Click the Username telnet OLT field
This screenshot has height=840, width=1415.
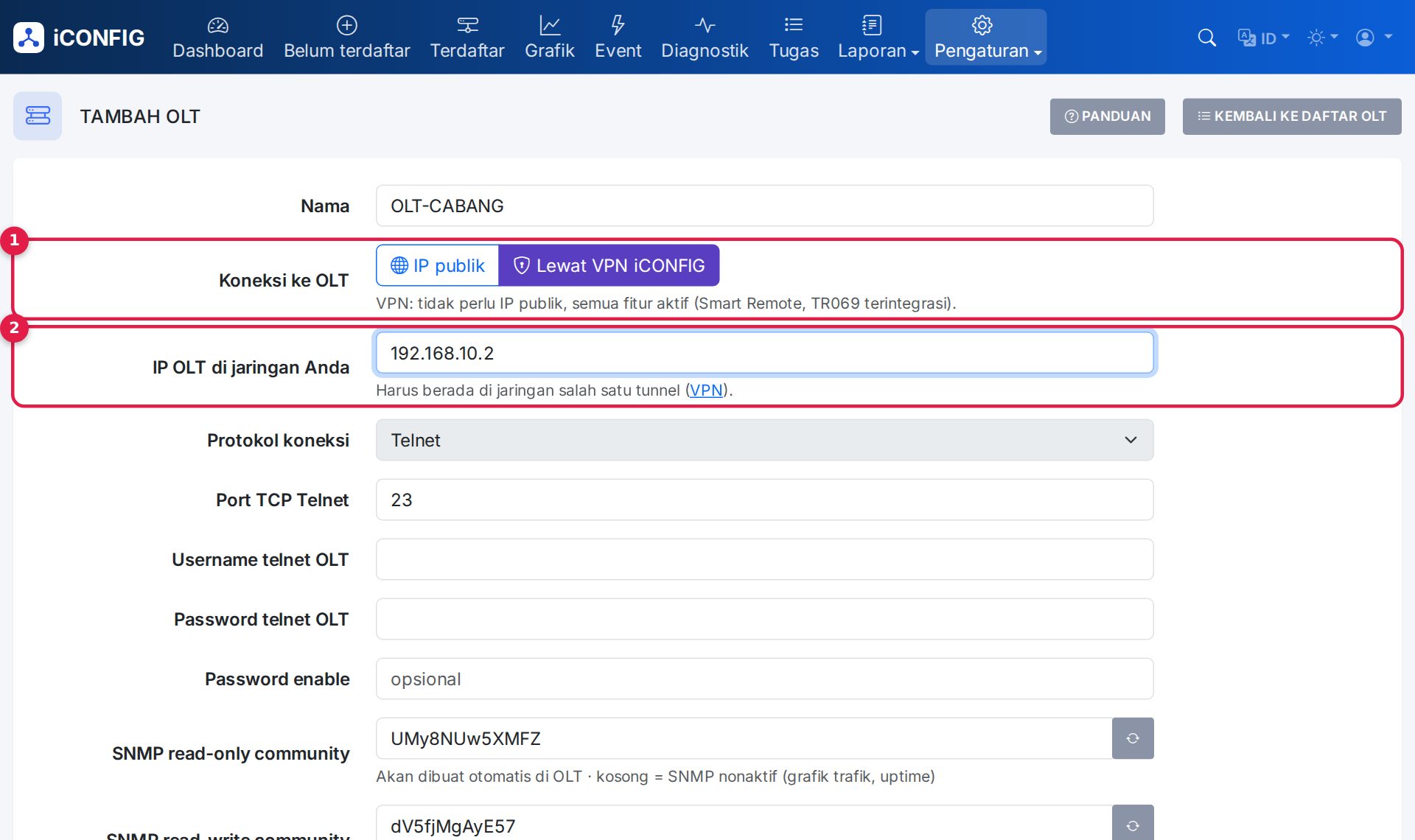[x=764, y=560]
